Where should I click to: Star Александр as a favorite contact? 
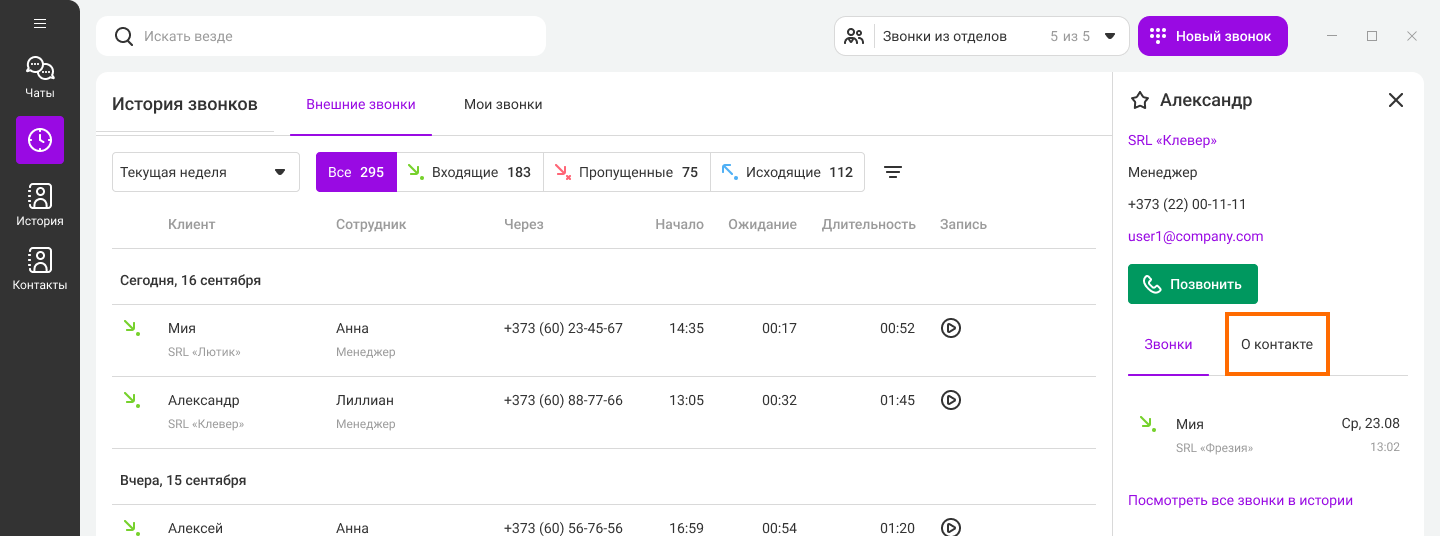(1139, 100)
